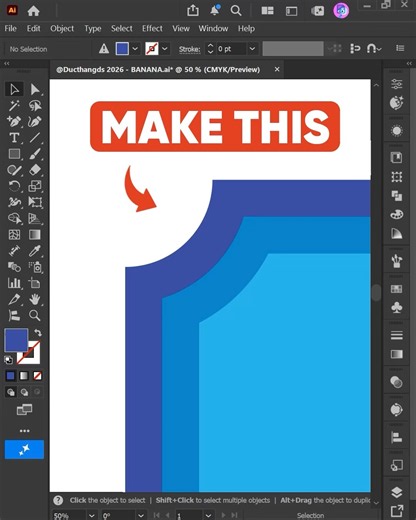Select the Free Transform tool

click(35, 202)
